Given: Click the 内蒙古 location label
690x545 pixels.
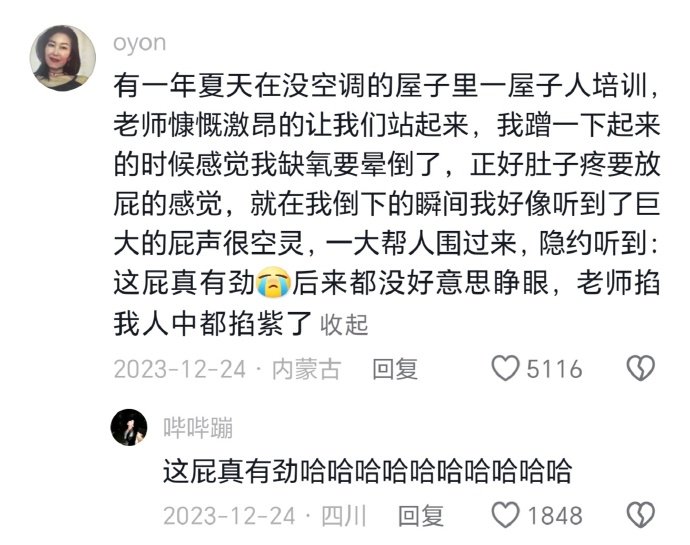Looking at the screenshot, I should pos(307,369).
